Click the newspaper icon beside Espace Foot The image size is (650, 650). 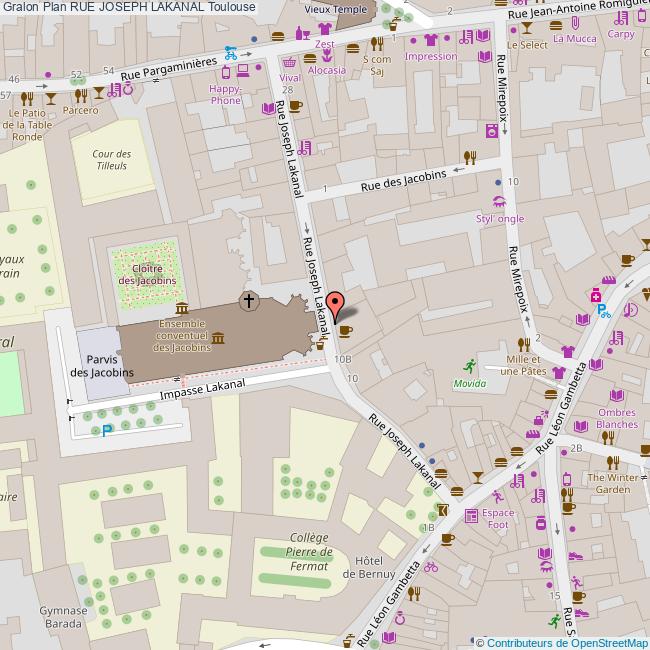click(471, 515)
